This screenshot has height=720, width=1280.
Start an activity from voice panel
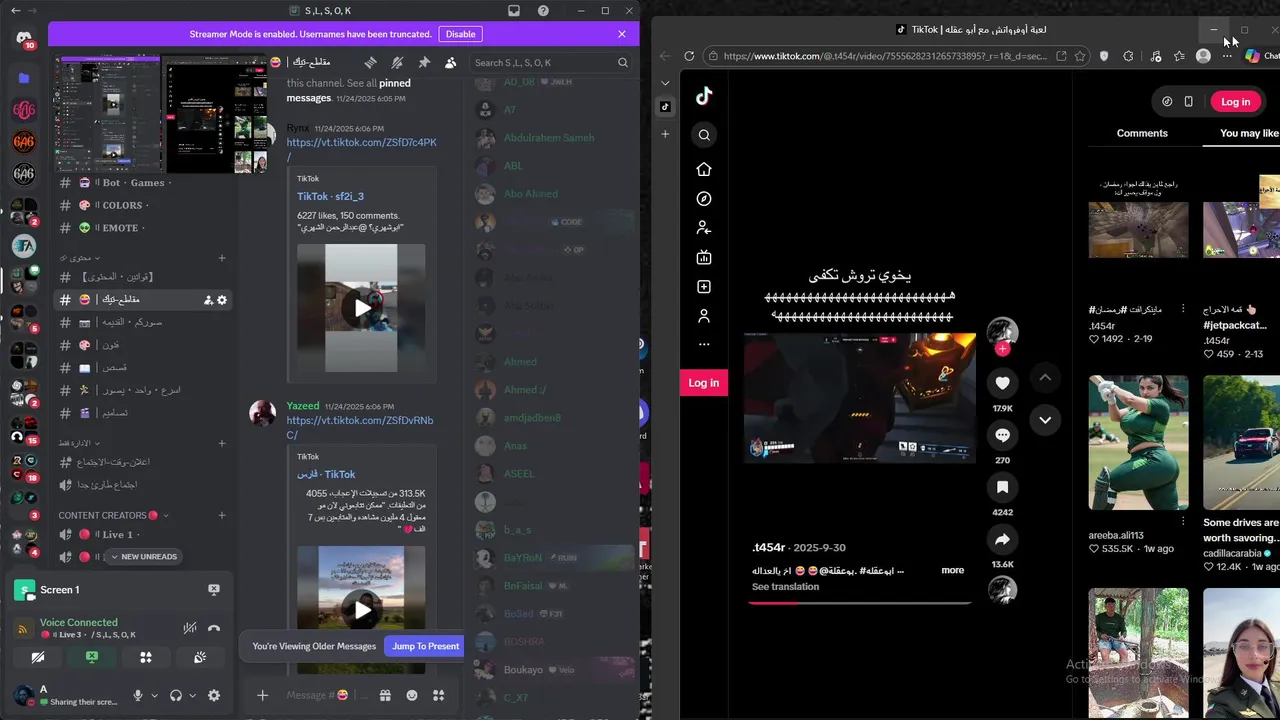[146, 657]
